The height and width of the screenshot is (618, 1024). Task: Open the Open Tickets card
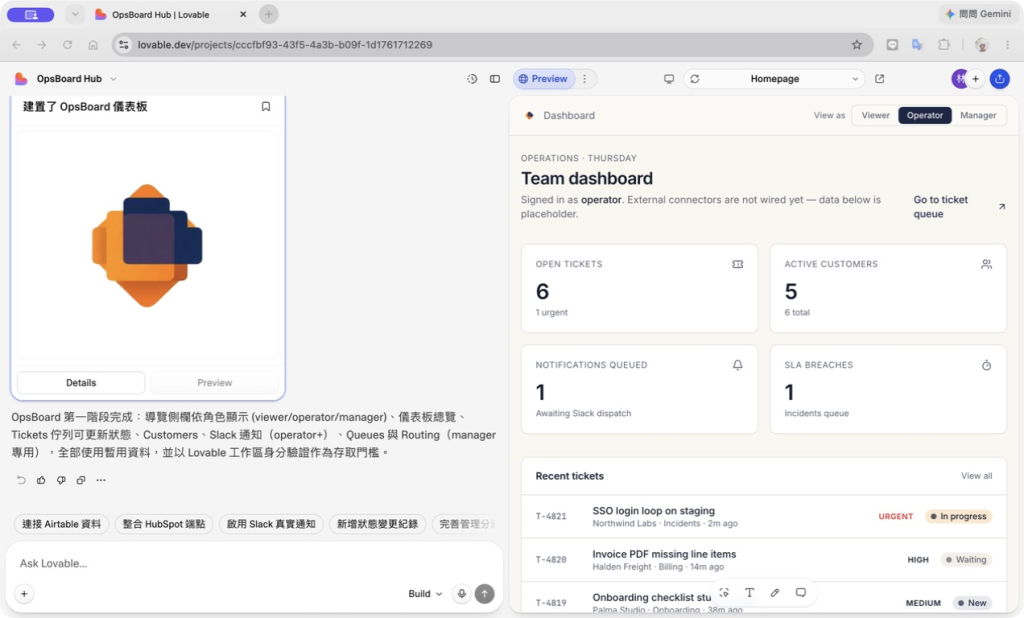point(639,288)
